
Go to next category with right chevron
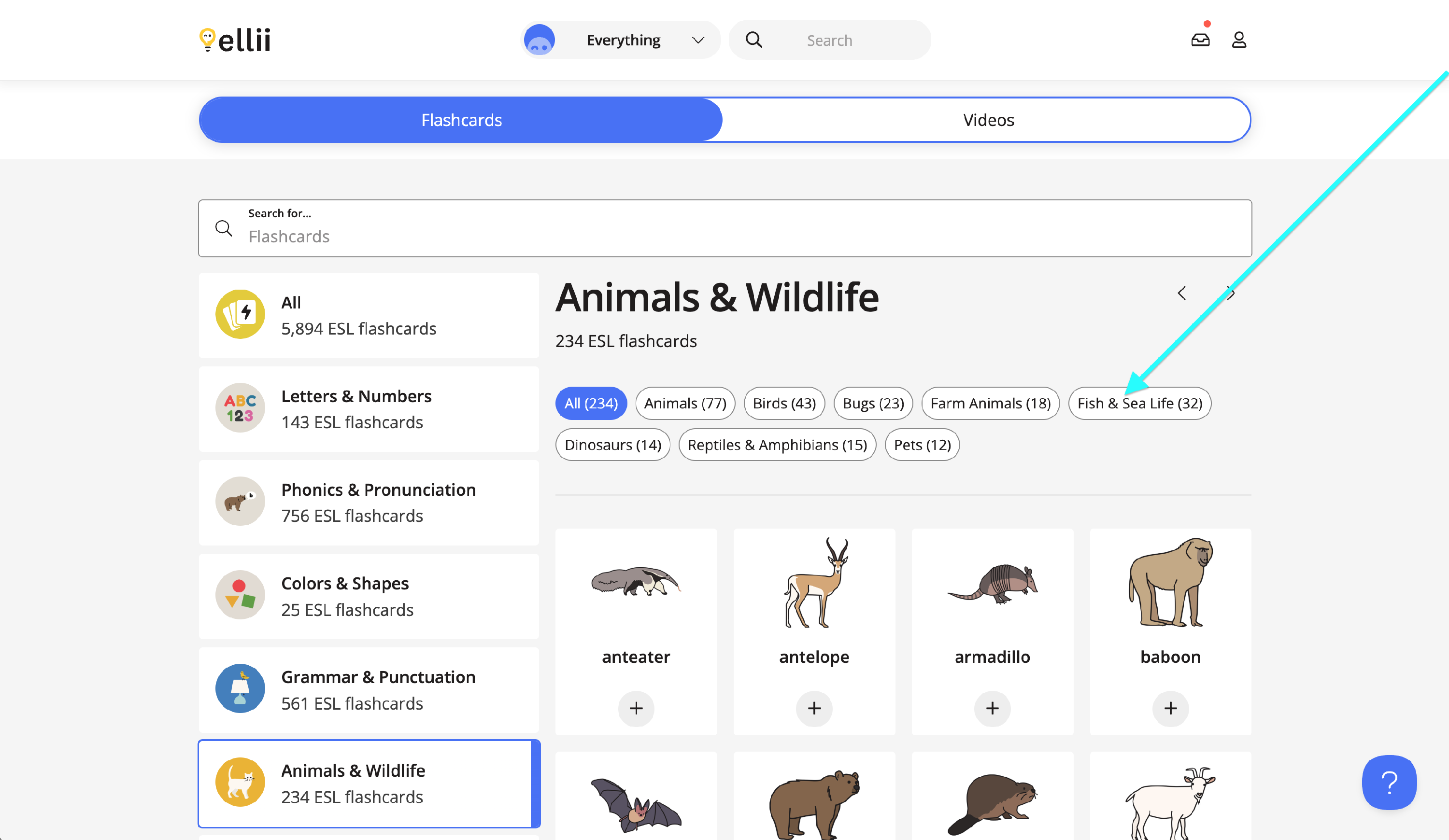1230,294
